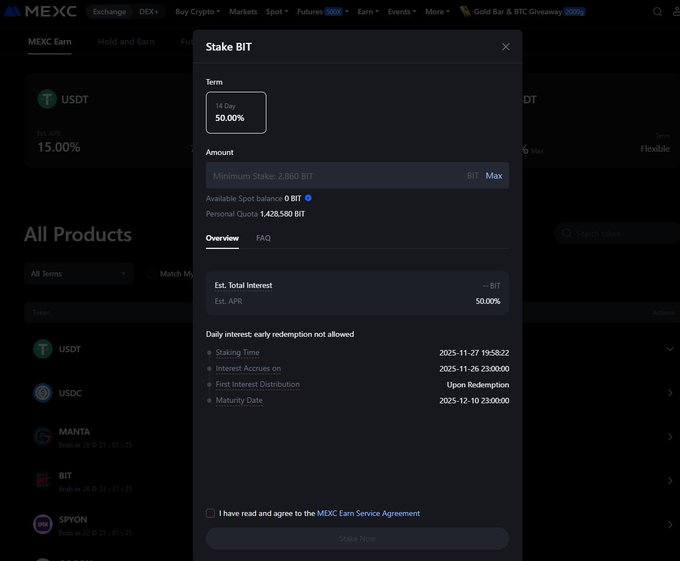
Task: Click the blue icon beside Available Spot balance
Action: coord(308,198)
